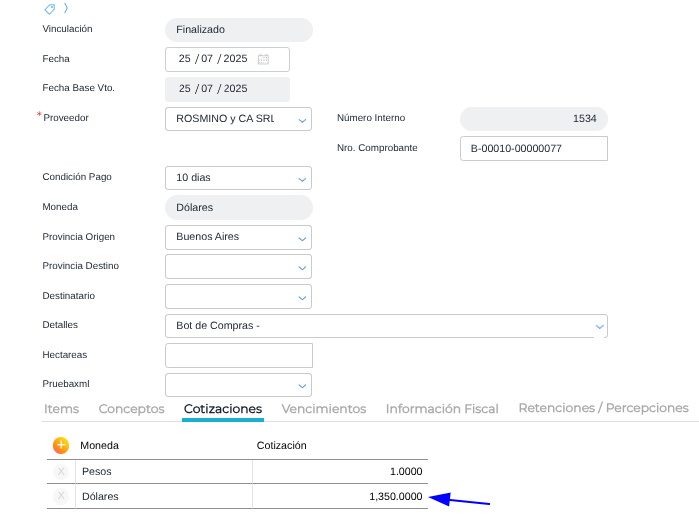Image resolution: width=699 pixels, height=531 pixels.
Task: Switch to the Items tab
Action: pos(61,409)
